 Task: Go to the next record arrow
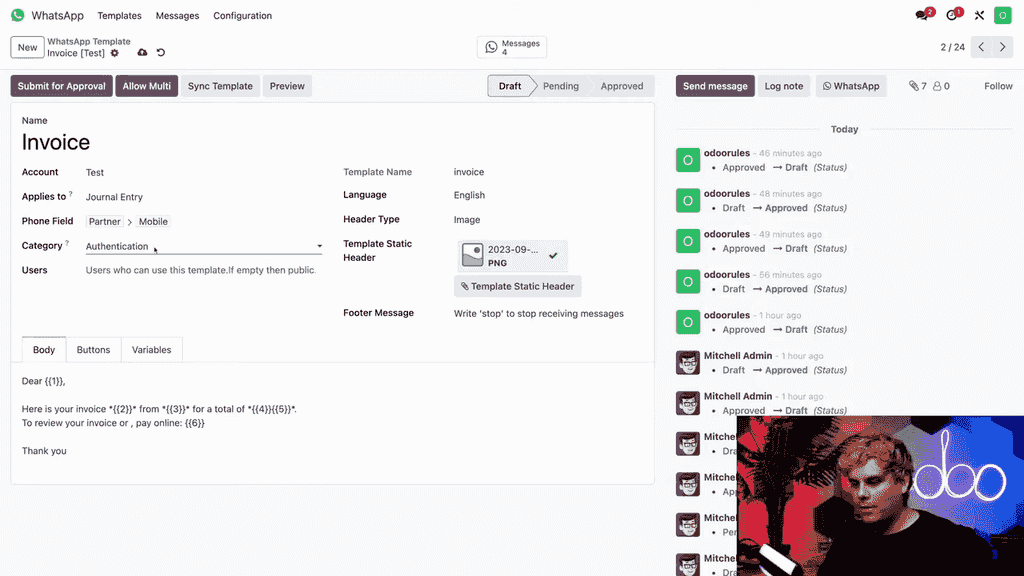1003,47
